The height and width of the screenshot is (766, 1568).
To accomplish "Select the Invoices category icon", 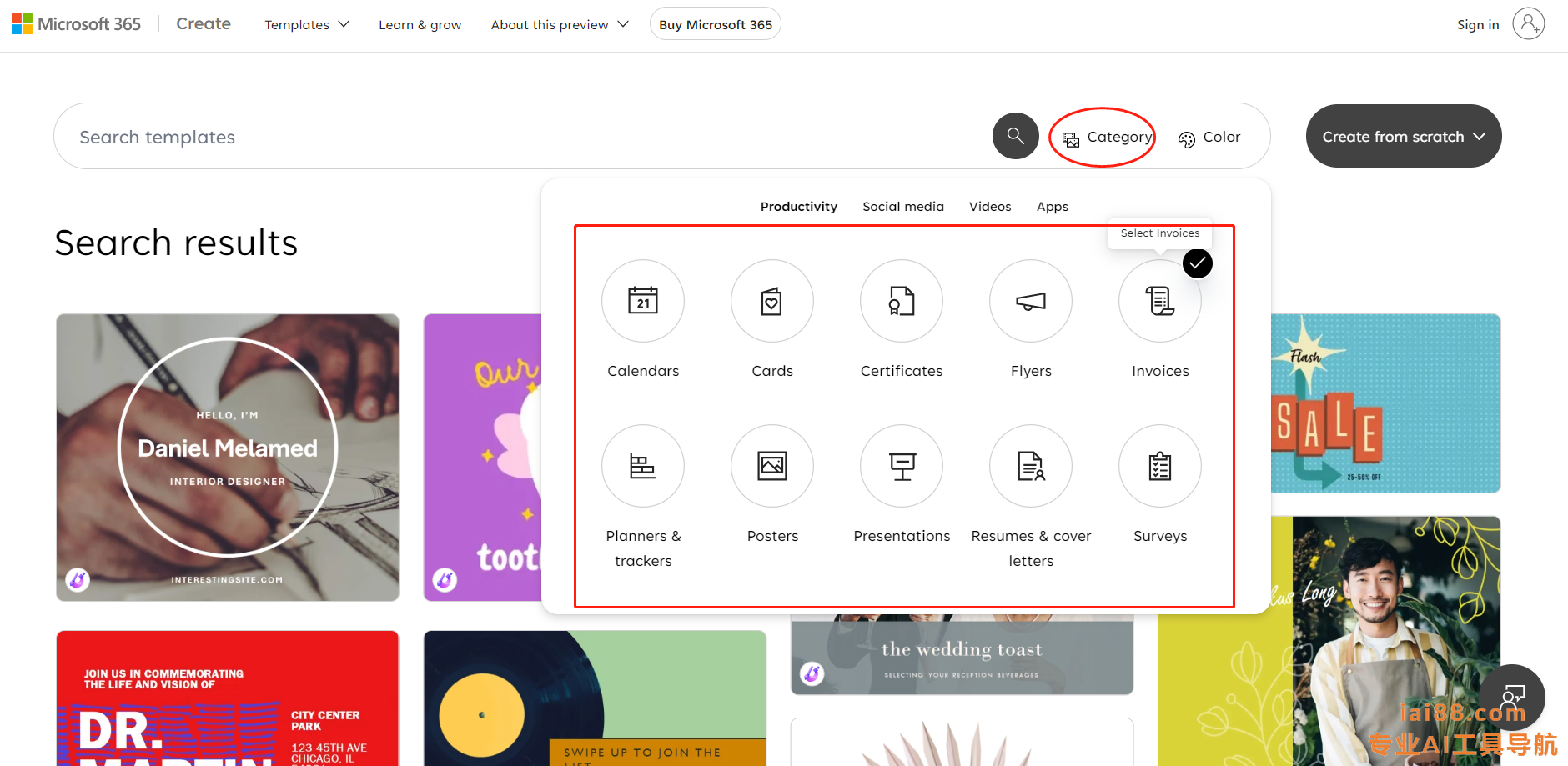I will pos(1160,301).
